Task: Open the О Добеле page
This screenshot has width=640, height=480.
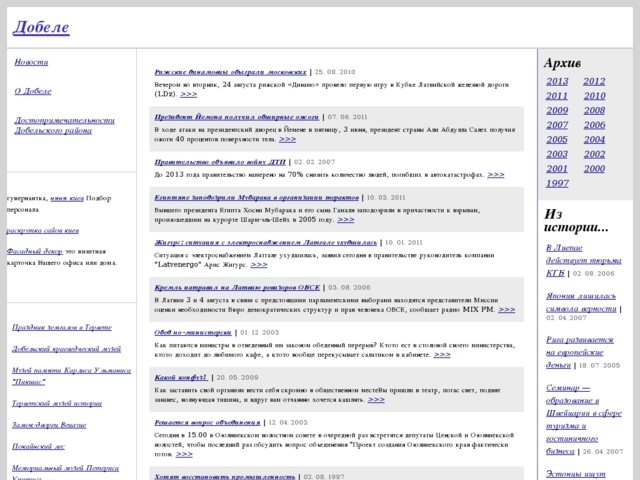Action: 33,91
